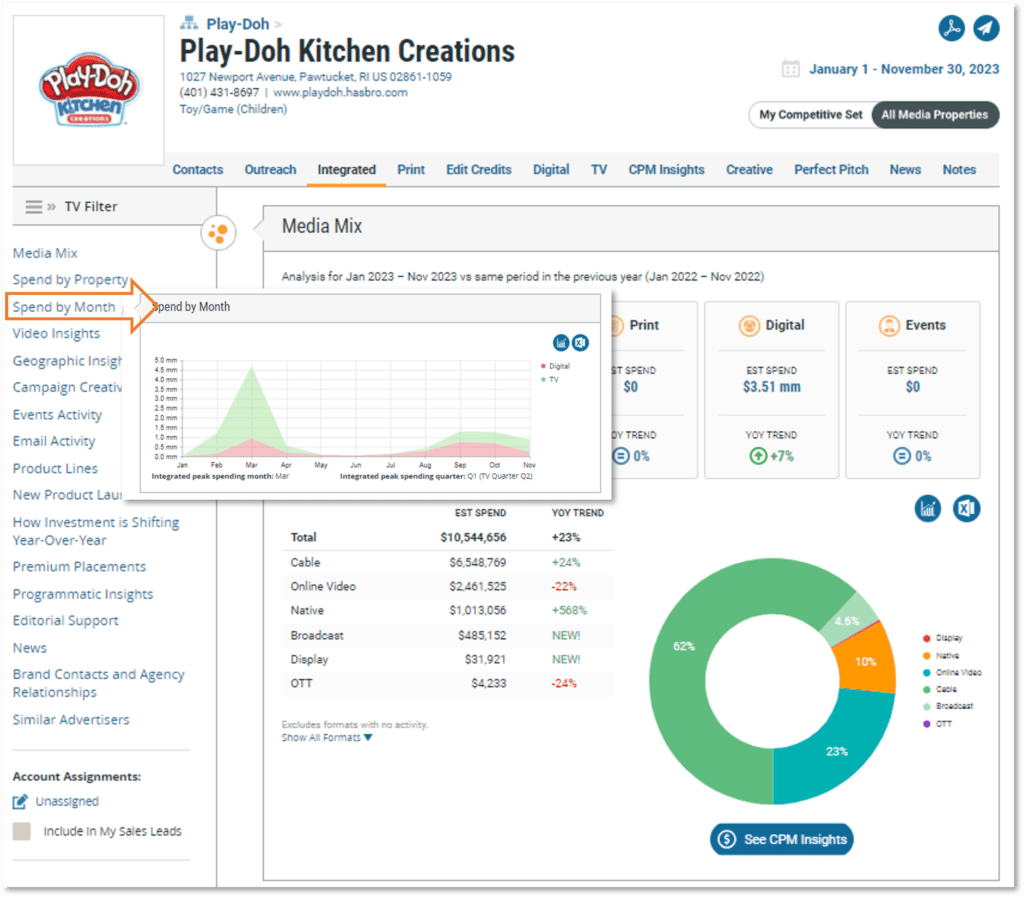This screenshot has width=1024, height=897.
Task: Open the Contacts tab
Action: [x=198, y=170]
